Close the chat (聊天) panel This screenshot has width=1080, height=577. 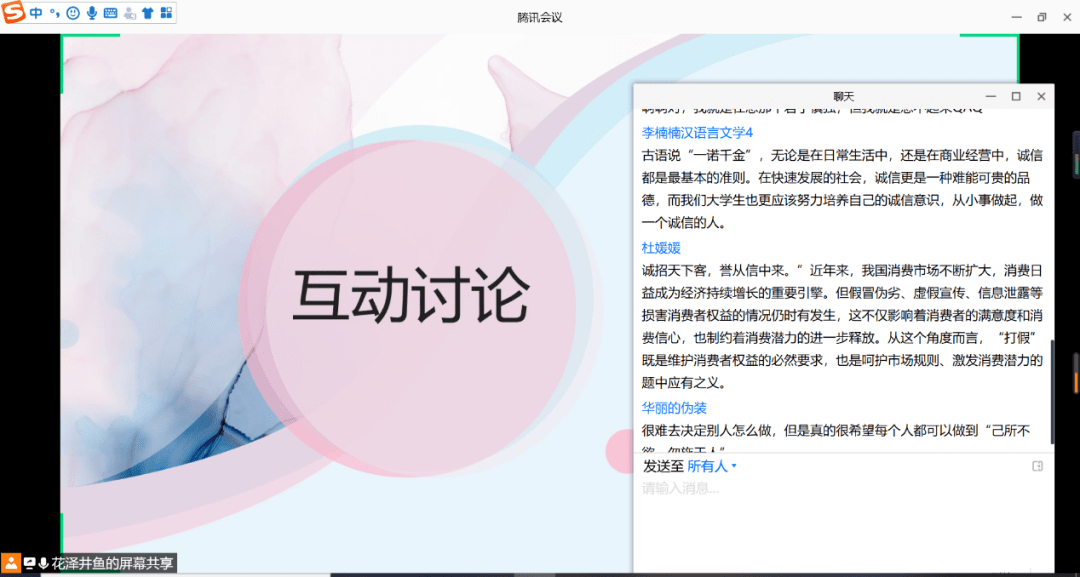point(1041,96)
